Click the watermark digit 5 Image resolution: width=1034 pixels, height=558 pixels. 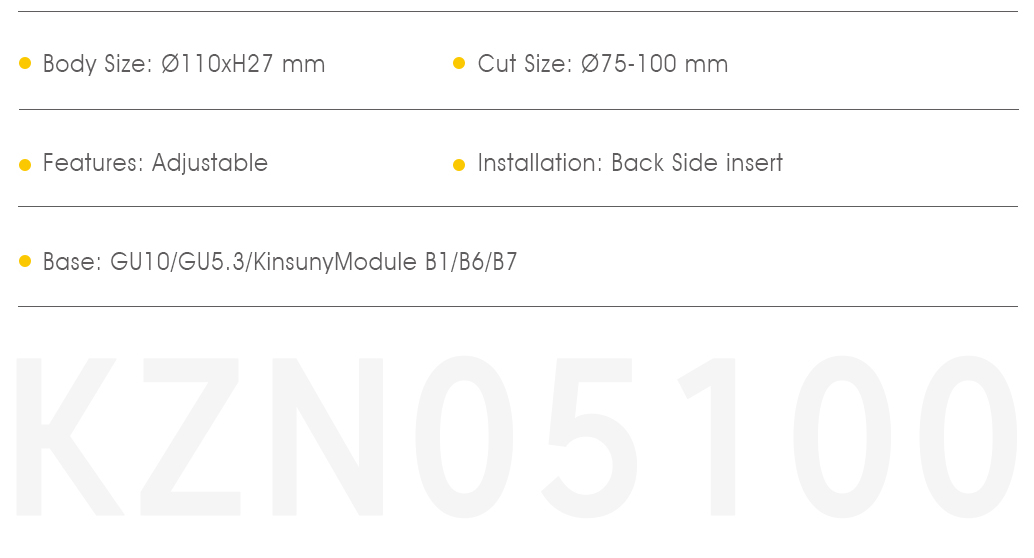coord(589,438)
